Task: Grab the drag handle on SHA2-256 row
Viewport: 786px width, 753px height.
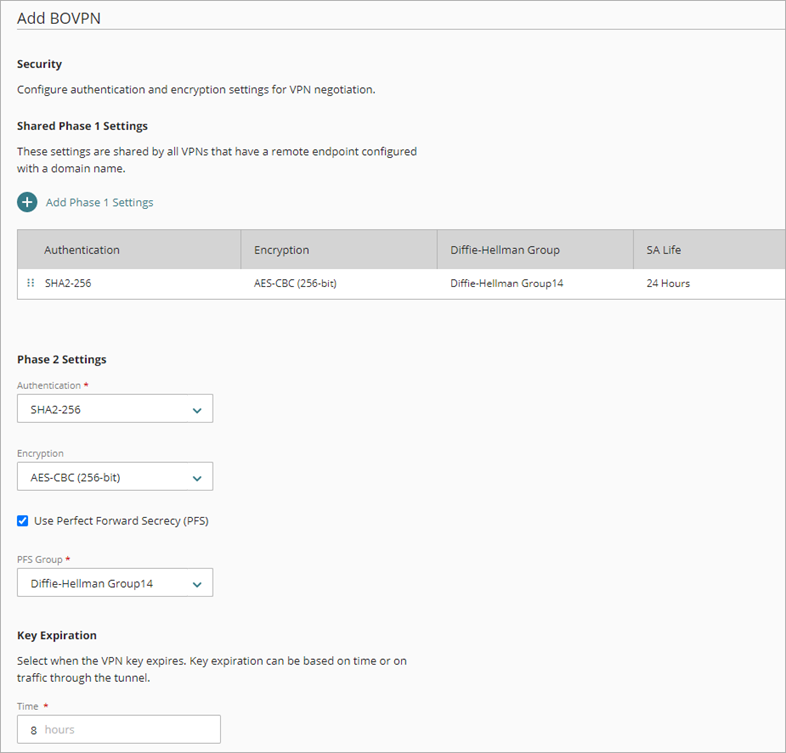Action: tap(30, 283)
